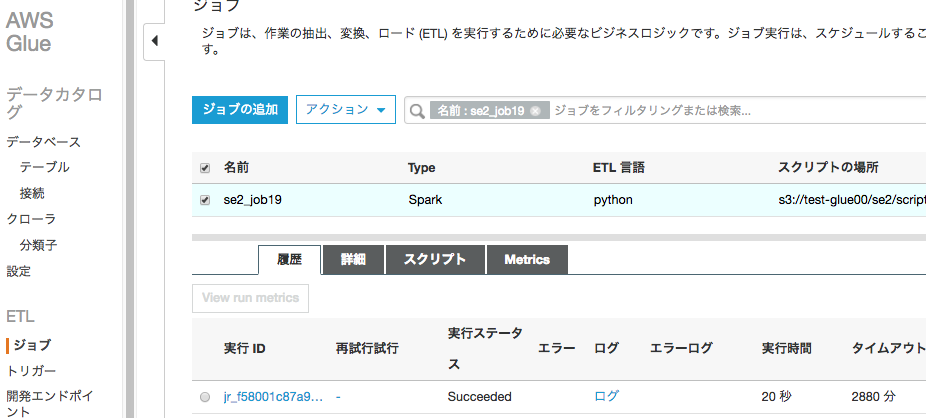Click the Succeeded status cell
The height and width of the screenshot is (418, 926).
click(x=480, y=397)
